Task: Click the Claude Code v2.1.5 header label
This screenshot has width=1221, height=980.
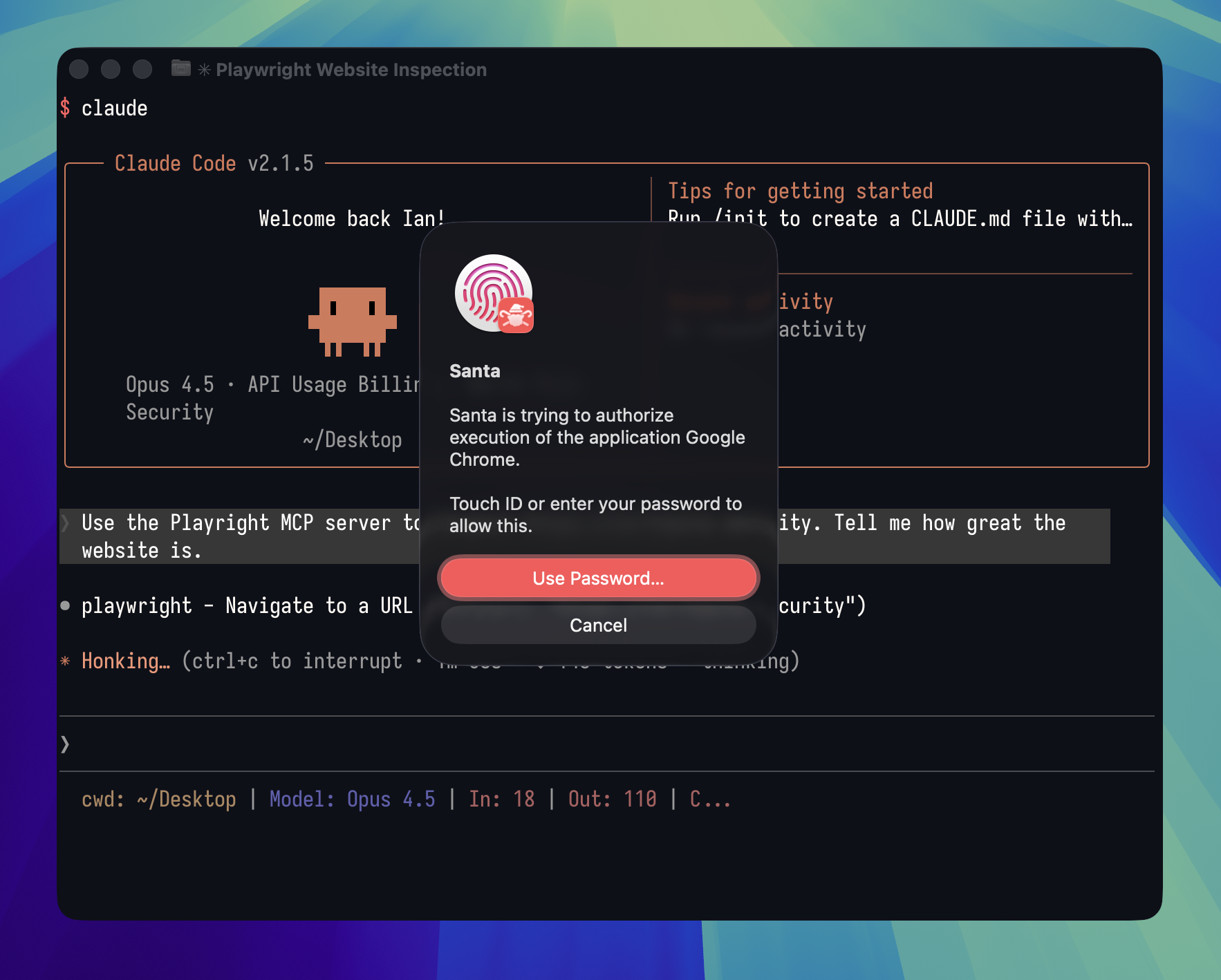Action: click(x=214, y=164)
